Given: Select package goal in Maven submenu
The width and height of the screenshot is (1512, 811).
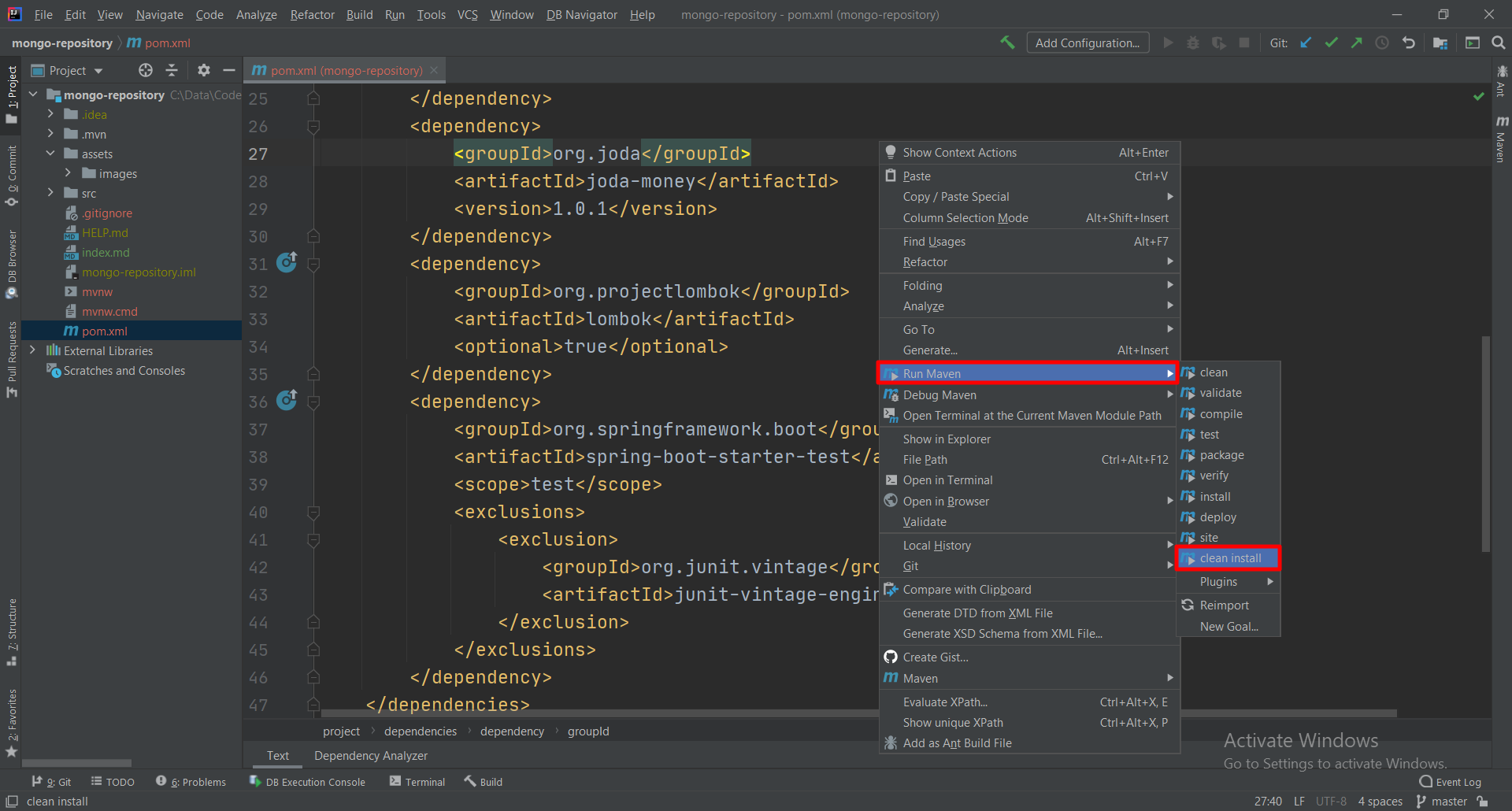Looking at the screenshot, I should coord(1228,455).
